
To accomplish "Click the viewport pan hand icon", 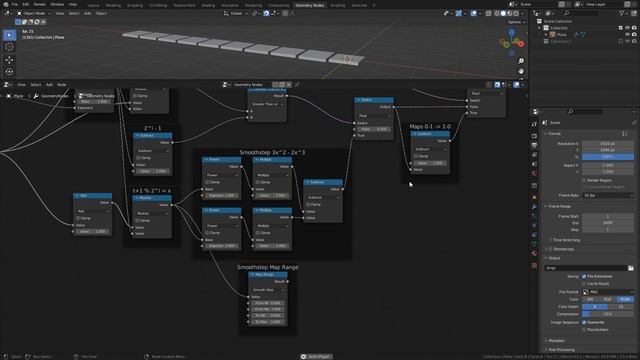I will pos(521,71).
